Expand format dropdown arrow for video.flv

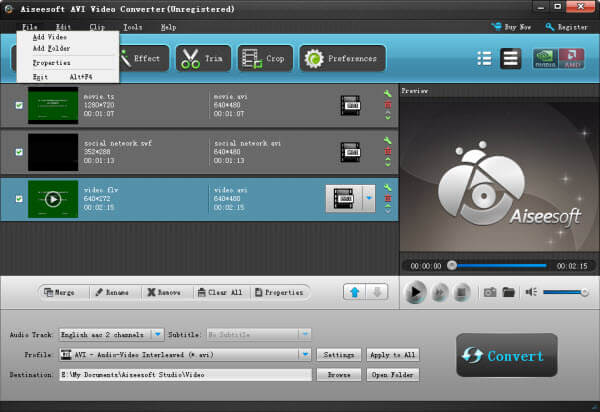tap(369, 199)
